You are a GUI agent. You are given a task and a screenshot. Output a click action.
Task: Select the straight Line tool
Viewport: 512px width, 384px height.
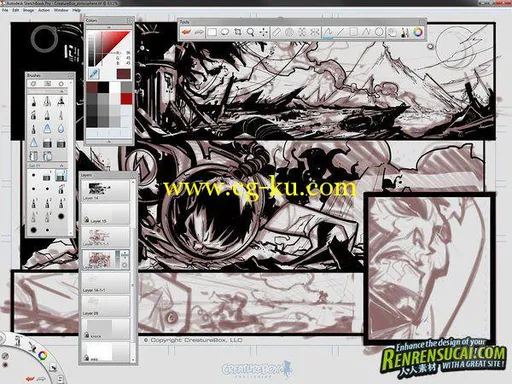tap(341, 32)
